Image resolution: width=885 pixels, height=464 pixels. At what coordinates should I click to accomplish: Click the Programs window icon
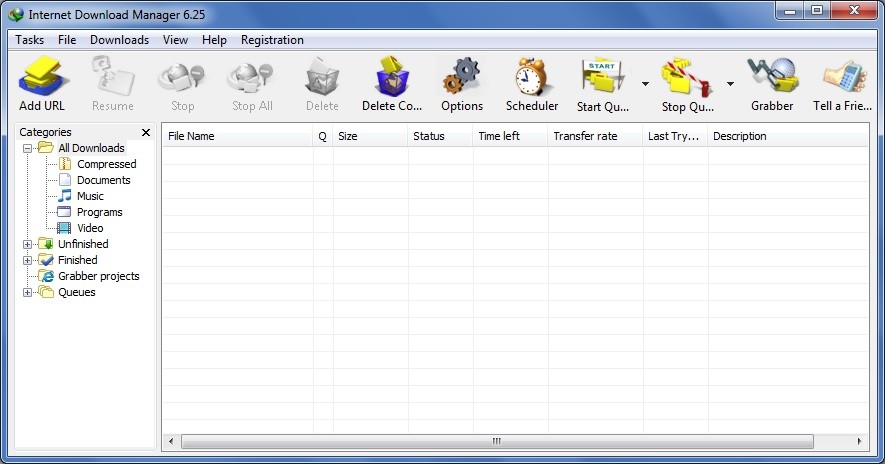pyautogui.click(x=64, y=212)
